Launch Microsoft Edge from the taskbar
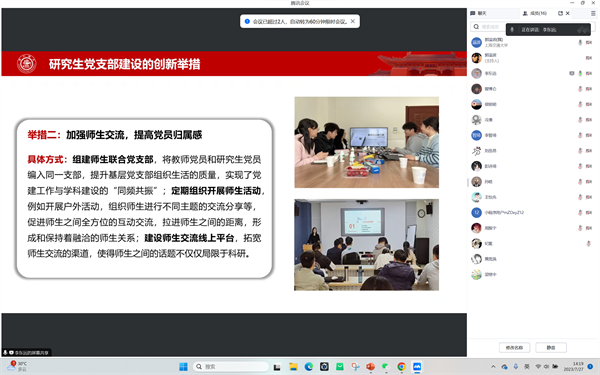 tap(308, 367)
